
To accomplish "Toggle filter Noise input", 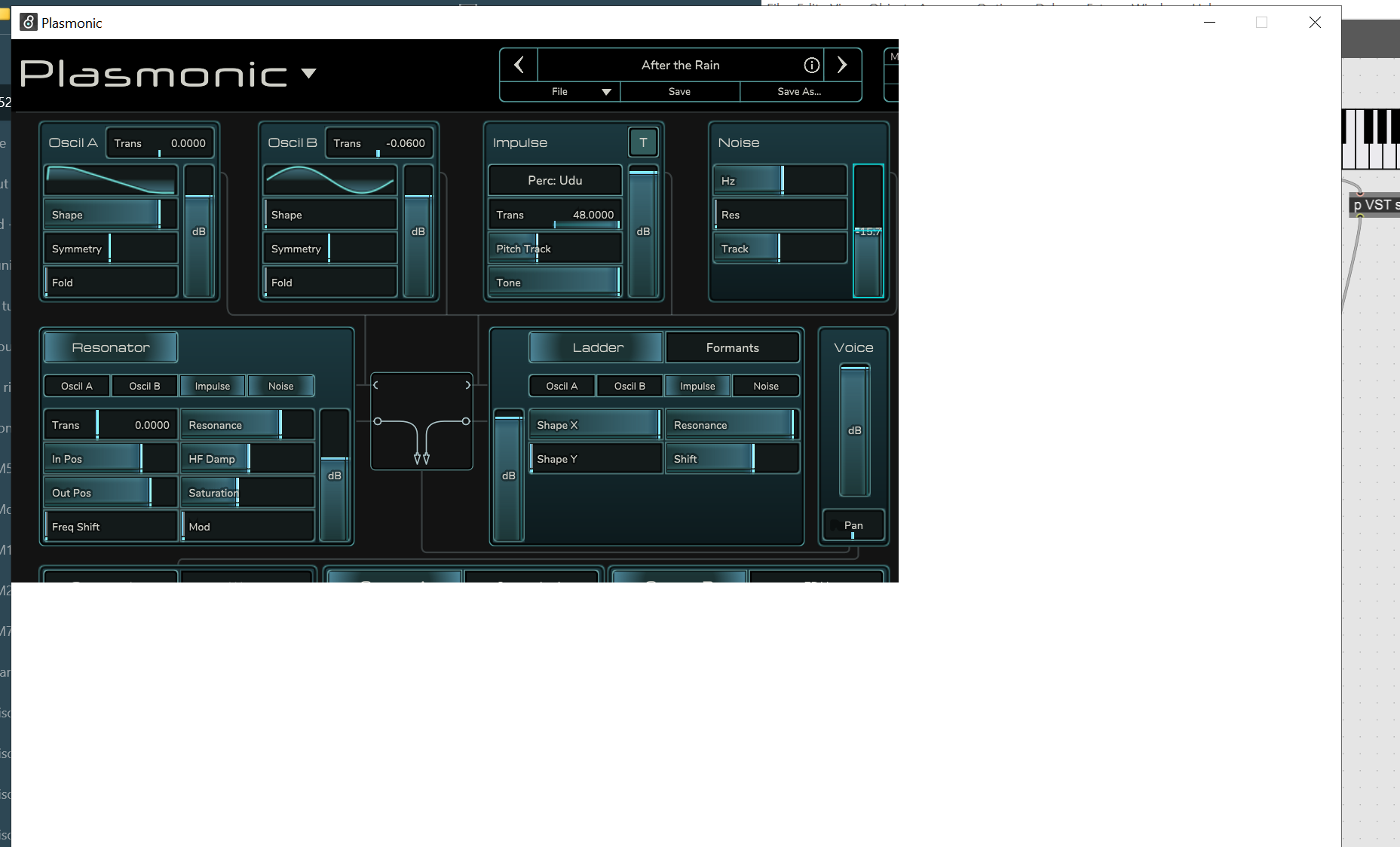I will click(766, 386).
